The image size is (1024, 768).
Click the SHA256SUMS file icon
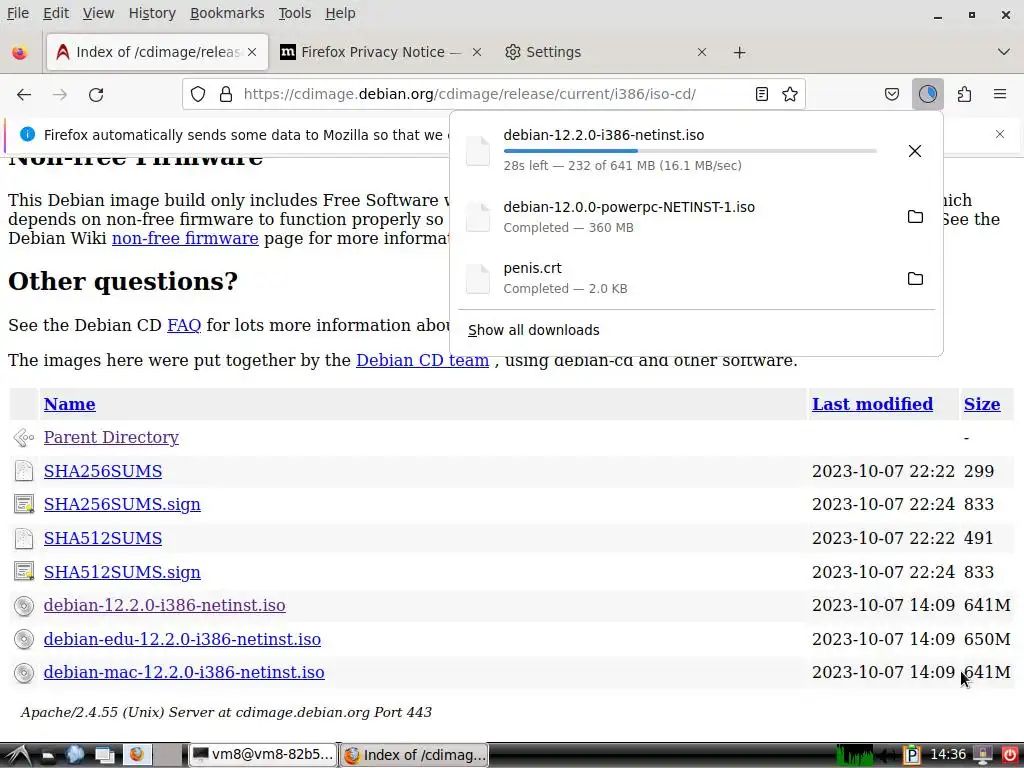tap(24, 471)
